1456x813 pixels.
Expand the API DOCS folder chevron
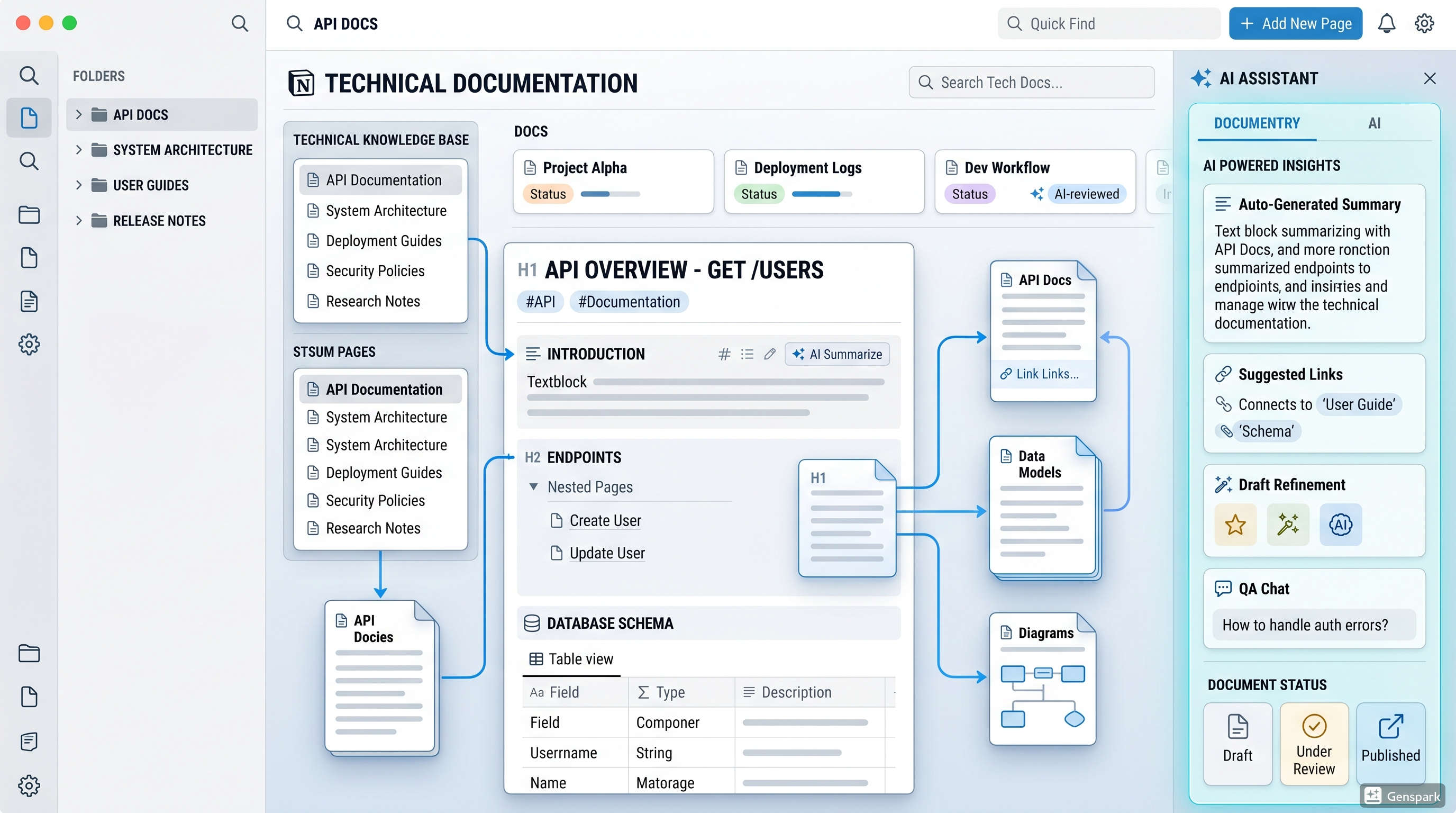point(78,114)
